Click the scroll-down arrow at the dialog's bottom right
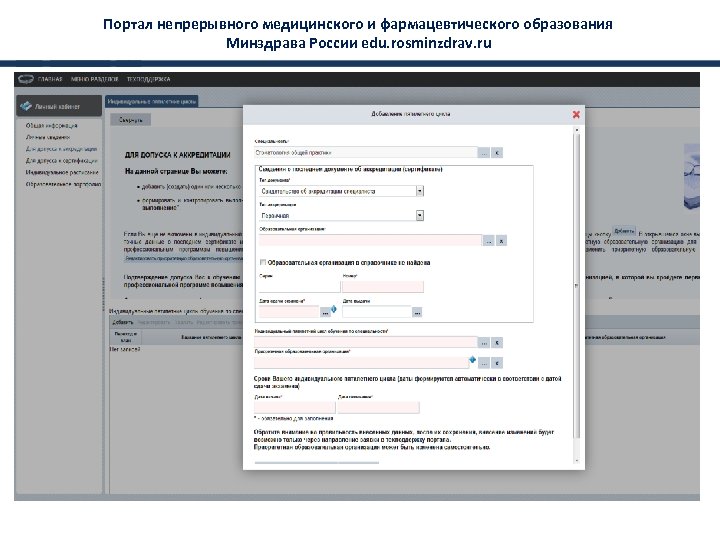 pyautogui.click(x=577, y=461)
